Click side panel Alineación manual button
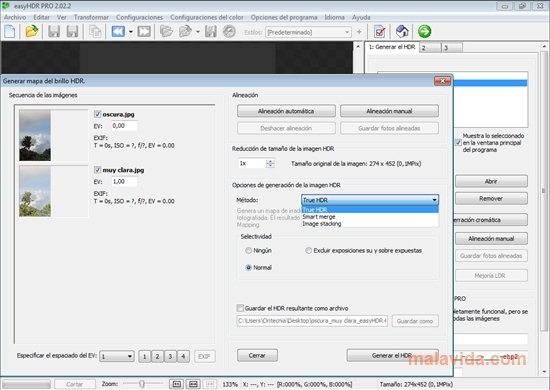Viewport: 550px width, 390px height. [x=491, y=238]
